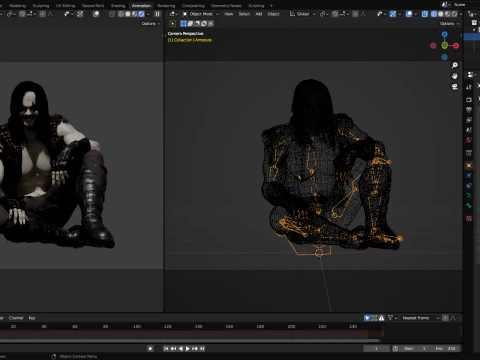Toggle snapping in right viewport header

(335, 14)
